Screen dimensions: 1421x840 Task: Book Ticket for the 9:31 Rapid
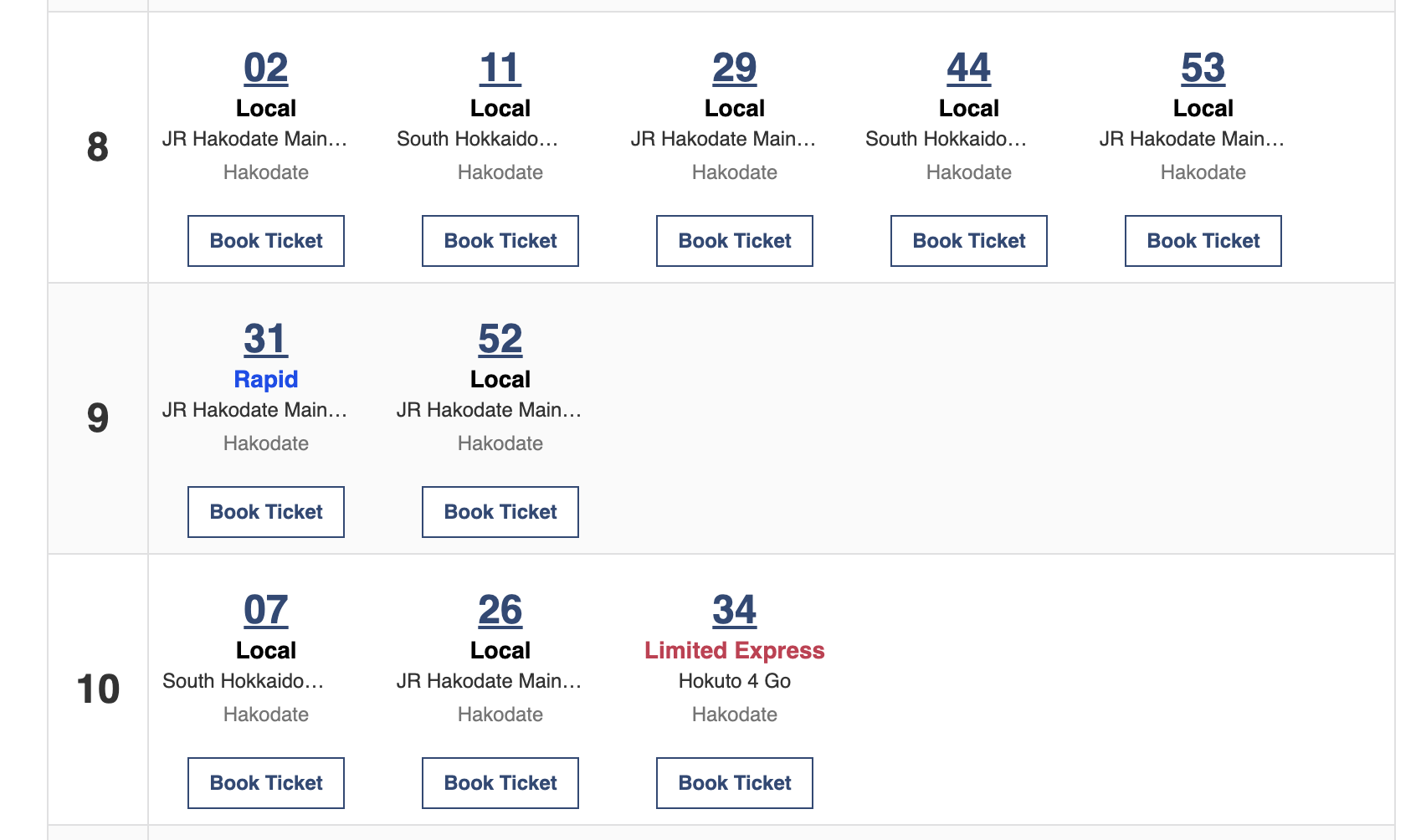pyautogui.click(x=266, y=512)
